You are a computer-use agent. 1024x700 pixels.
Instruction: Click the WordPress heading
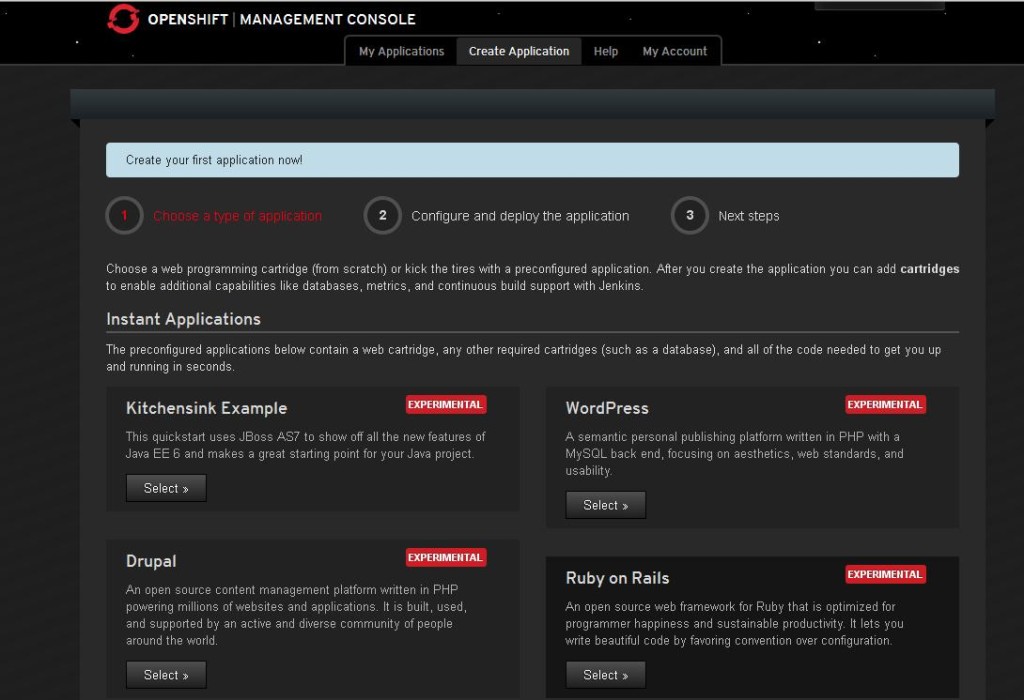click(607, 408)
